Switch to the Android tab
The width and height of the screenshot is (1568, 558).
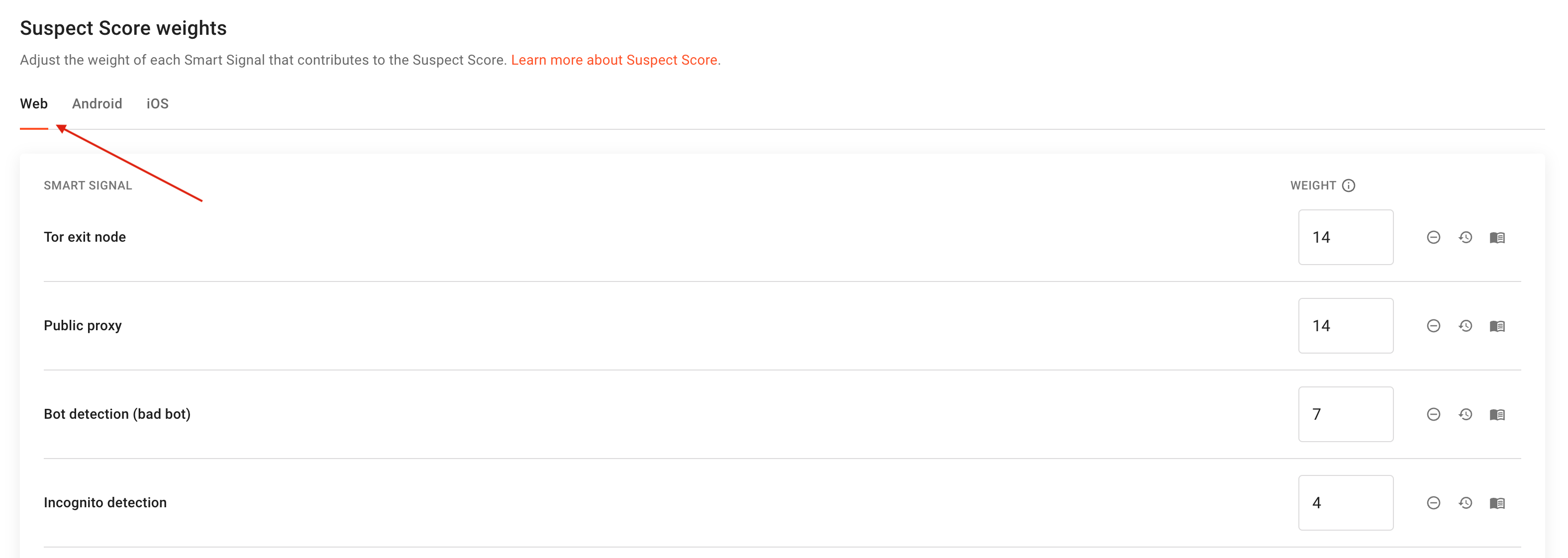[x=97, y=103]
